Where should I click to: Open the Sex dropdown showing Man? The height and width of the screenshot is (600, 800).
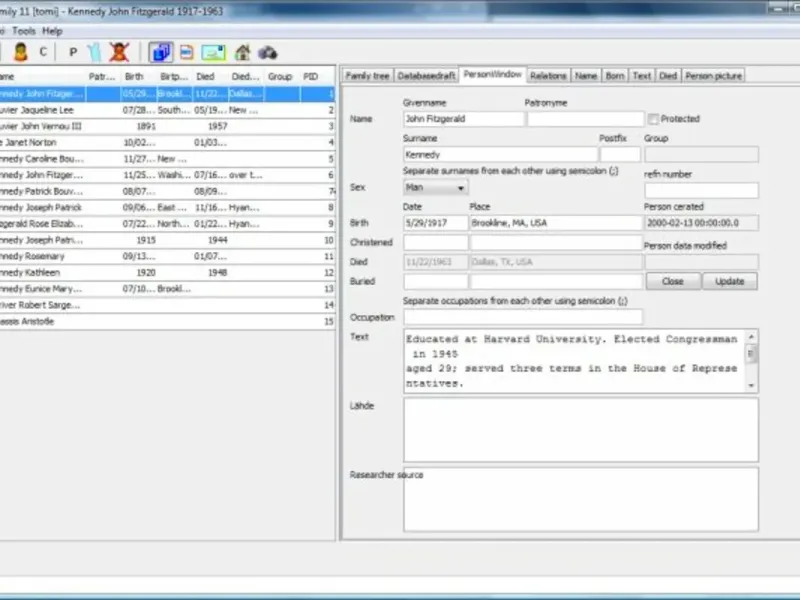pos(435,187)
